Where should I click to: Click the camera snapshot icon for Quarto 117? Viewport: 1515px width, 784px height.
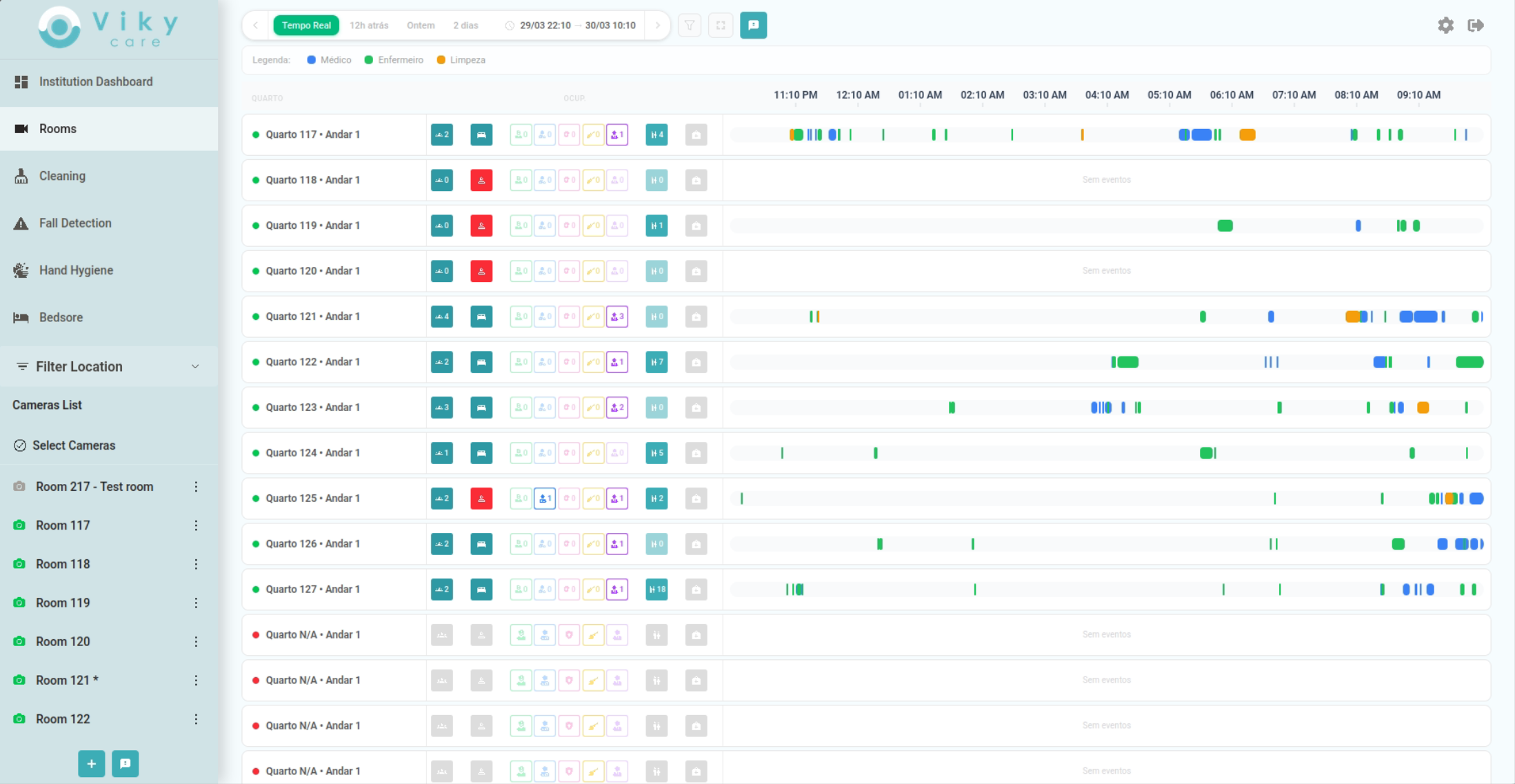pyautogui.click(x=696, y=134)
